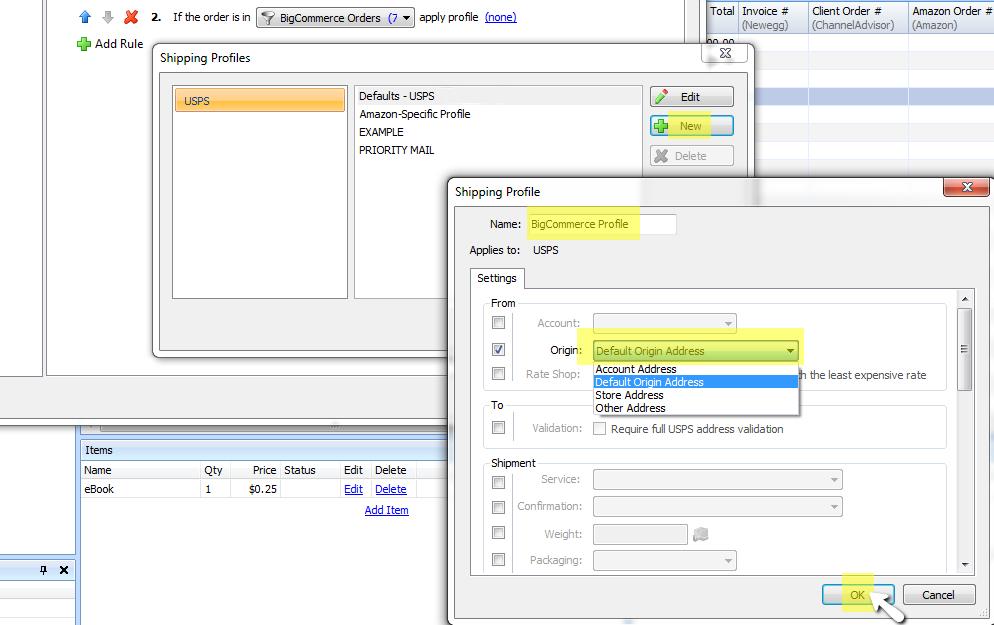Uncheck the Origin checkbox
Image resolution: width=994 pixels, height=625 pixels.
pyautogui.click(x=498, y=349)
